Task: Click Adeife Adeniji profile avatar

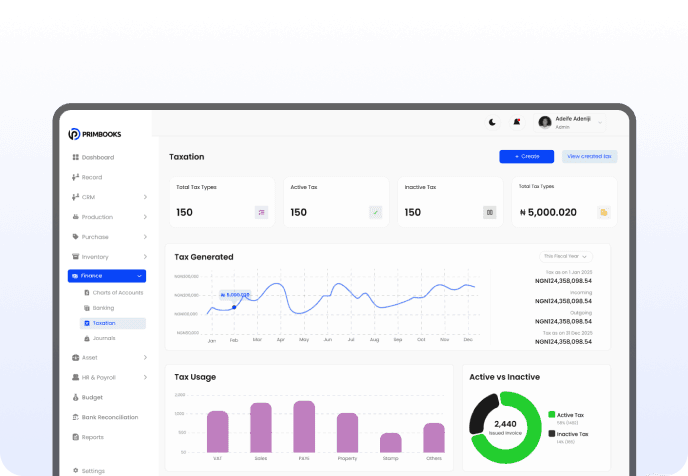Action: click(545, 122)
